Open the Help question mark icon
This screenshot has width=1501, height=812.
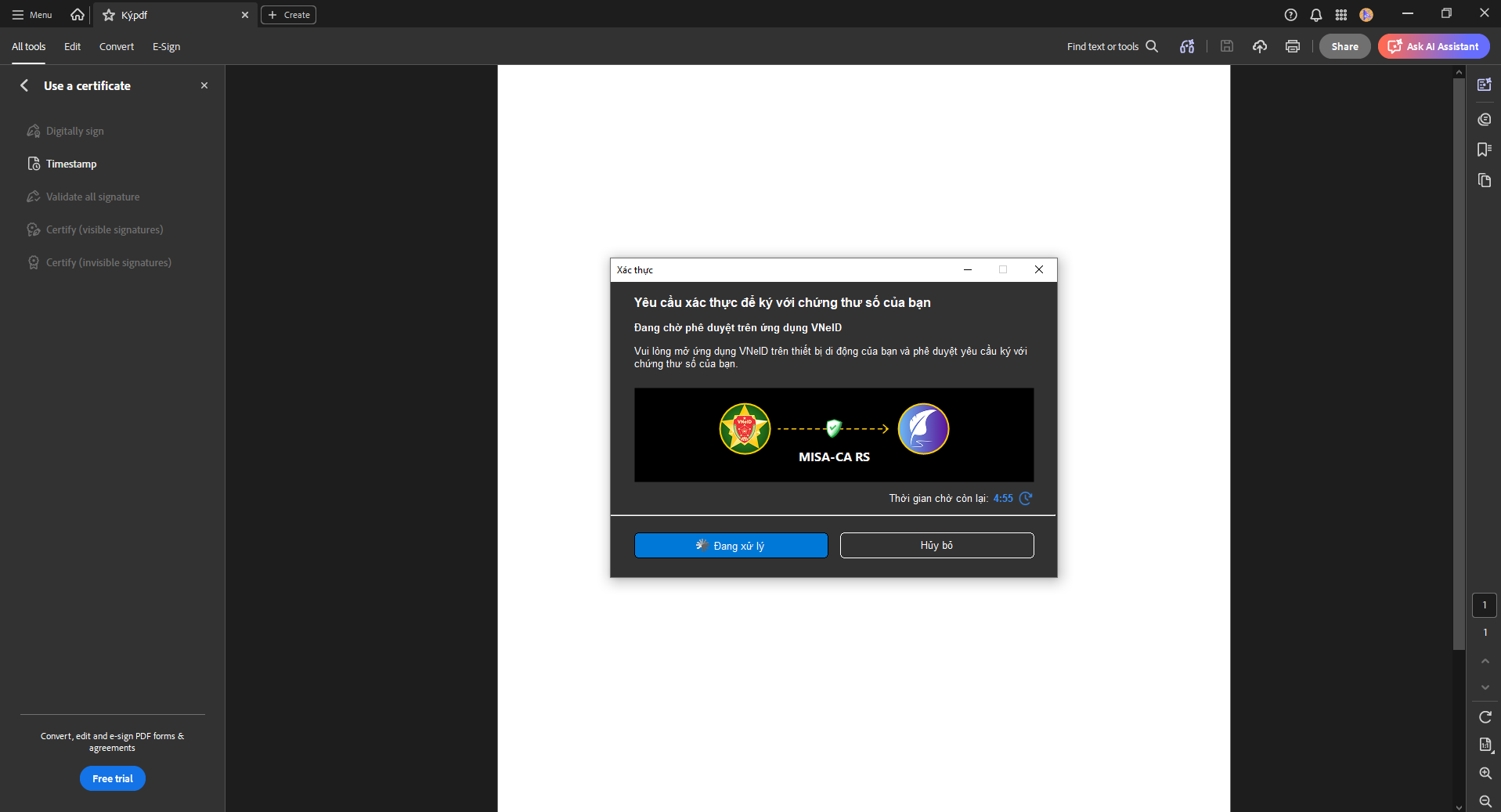click(x=1291, y=15)
